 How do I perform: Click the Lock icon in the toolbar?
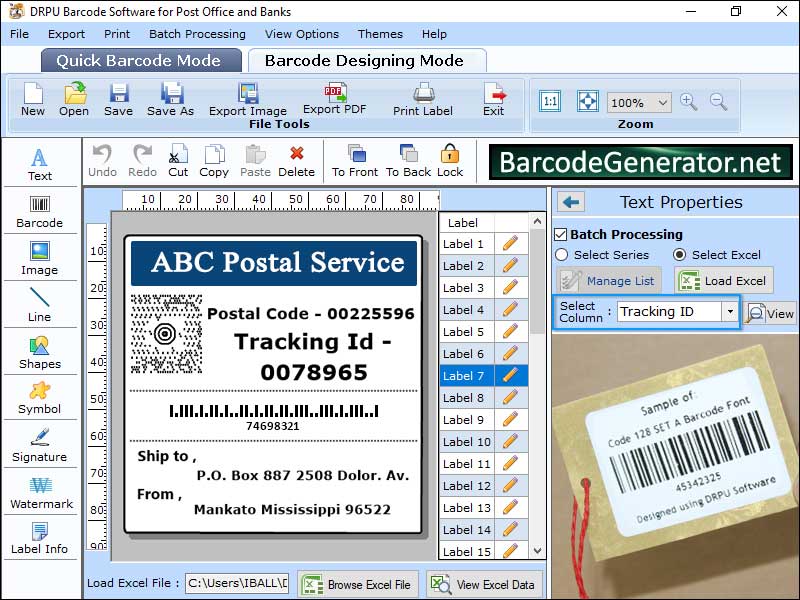(x=449, y=158)
